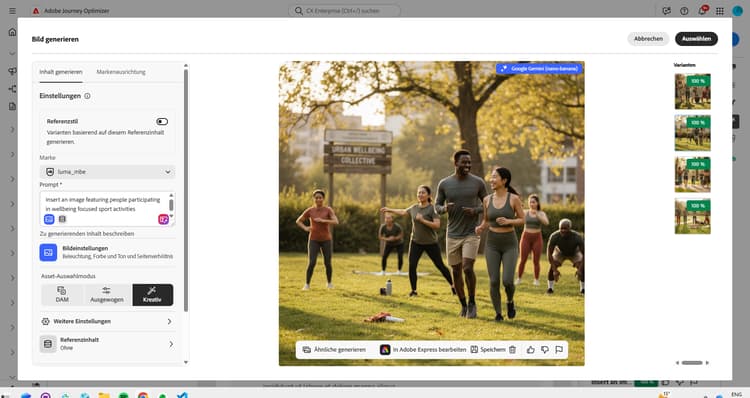This screenshot has height=398, width=750.
Task: Click the info icon next to Einstellungen
Action: (x=87, y=96)
